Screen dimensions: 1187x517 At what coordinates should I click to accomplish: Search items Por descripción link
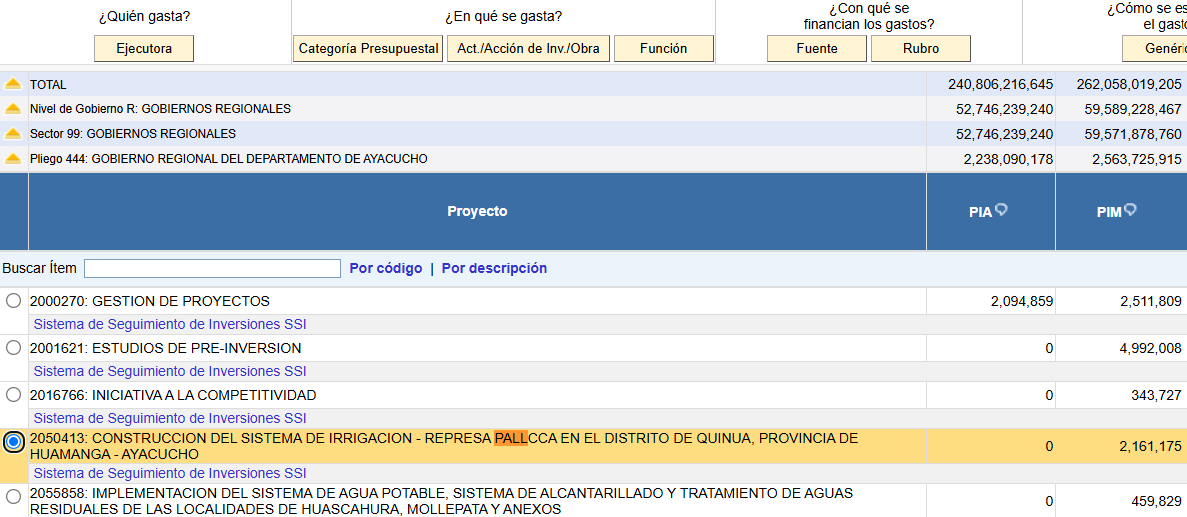tap(494, 268)
